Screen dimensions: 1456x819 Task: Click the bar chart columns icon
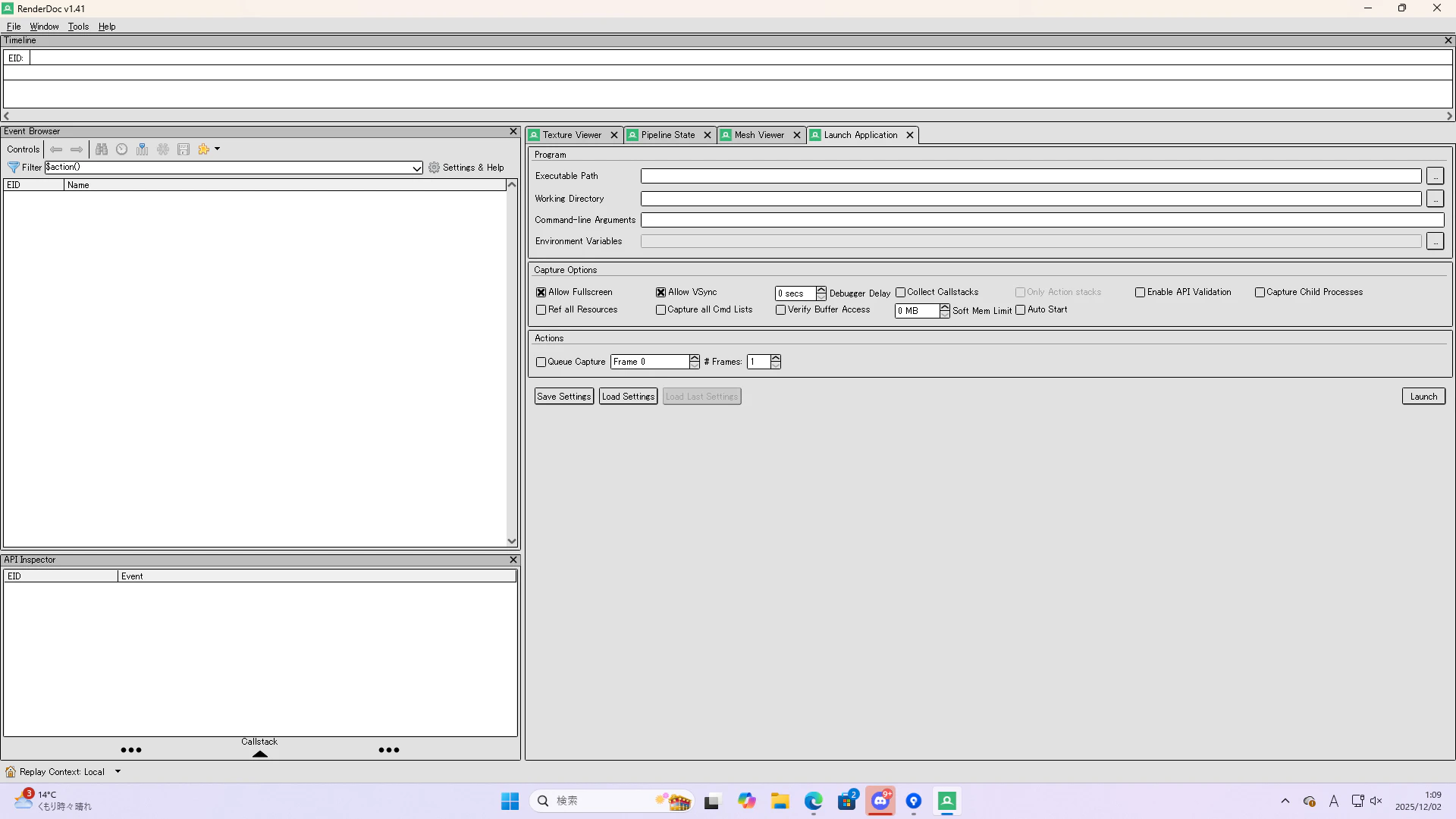[x=142, y=149]
